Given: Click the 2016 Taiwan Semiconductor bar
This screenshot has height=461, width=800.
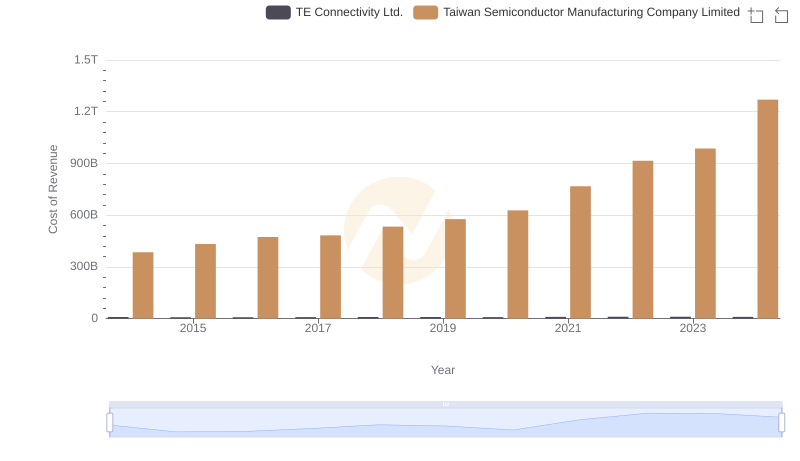Looking at the screenshot, I should point(268,277).
